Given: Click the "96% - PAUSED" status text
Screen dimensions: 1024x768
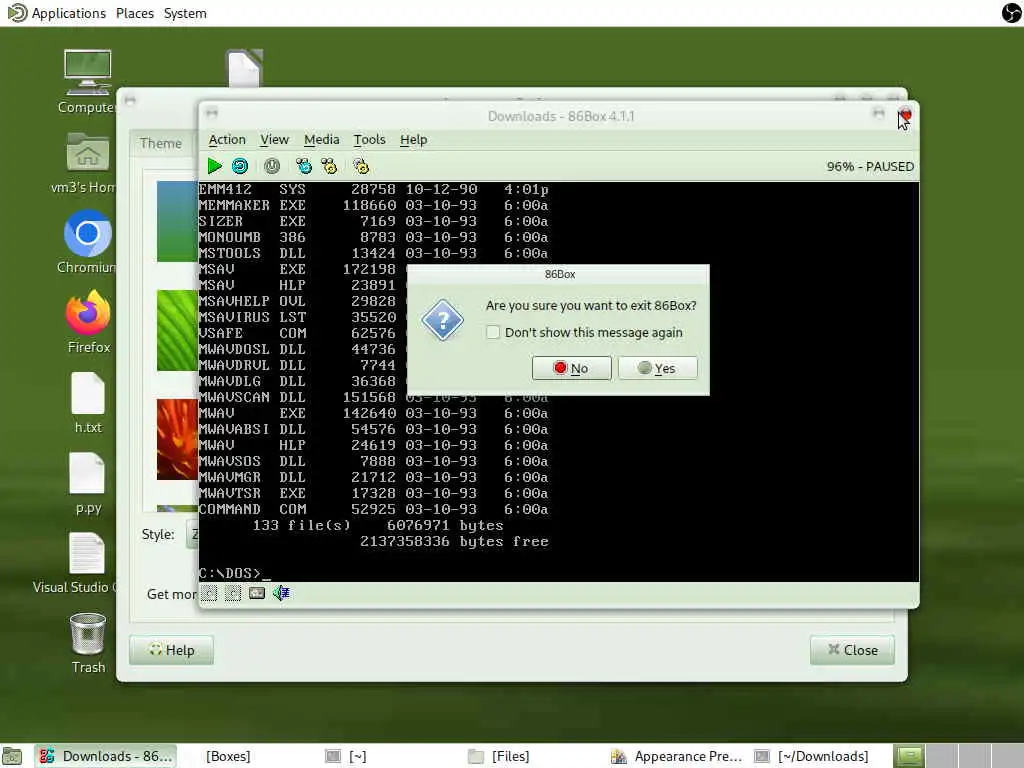Looking at the screenshot, I should click(x=870, y=167).
